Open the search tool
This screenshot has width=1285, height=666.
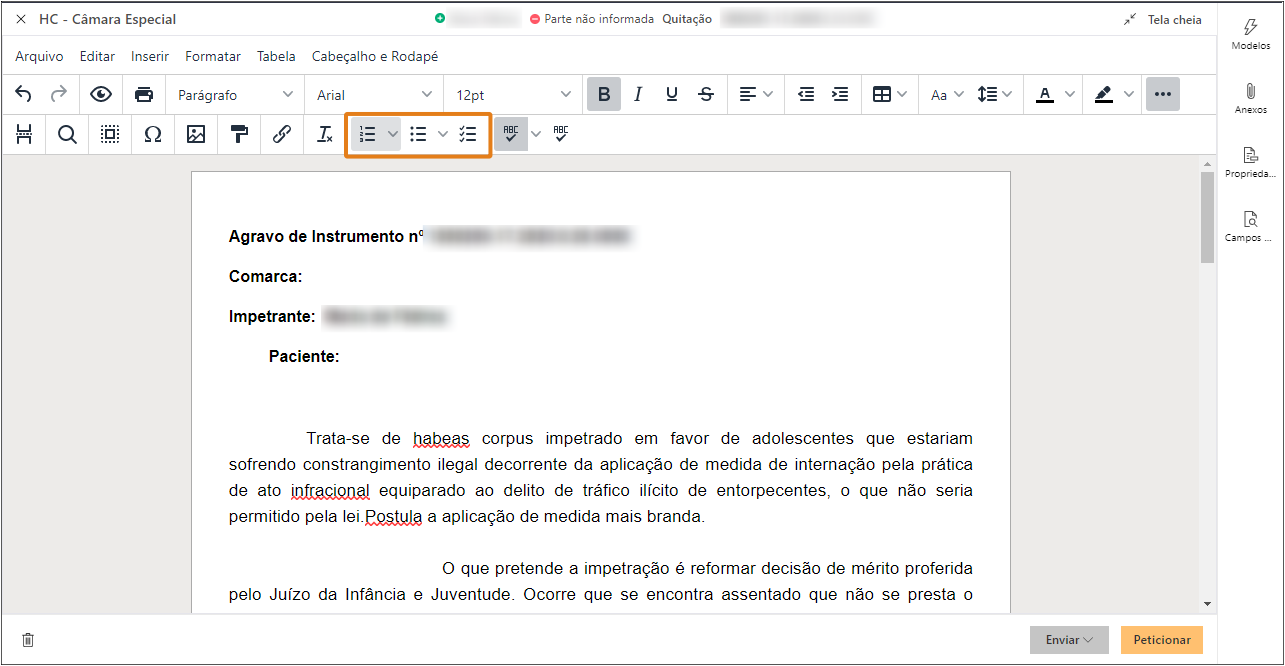tap(66, 133)
